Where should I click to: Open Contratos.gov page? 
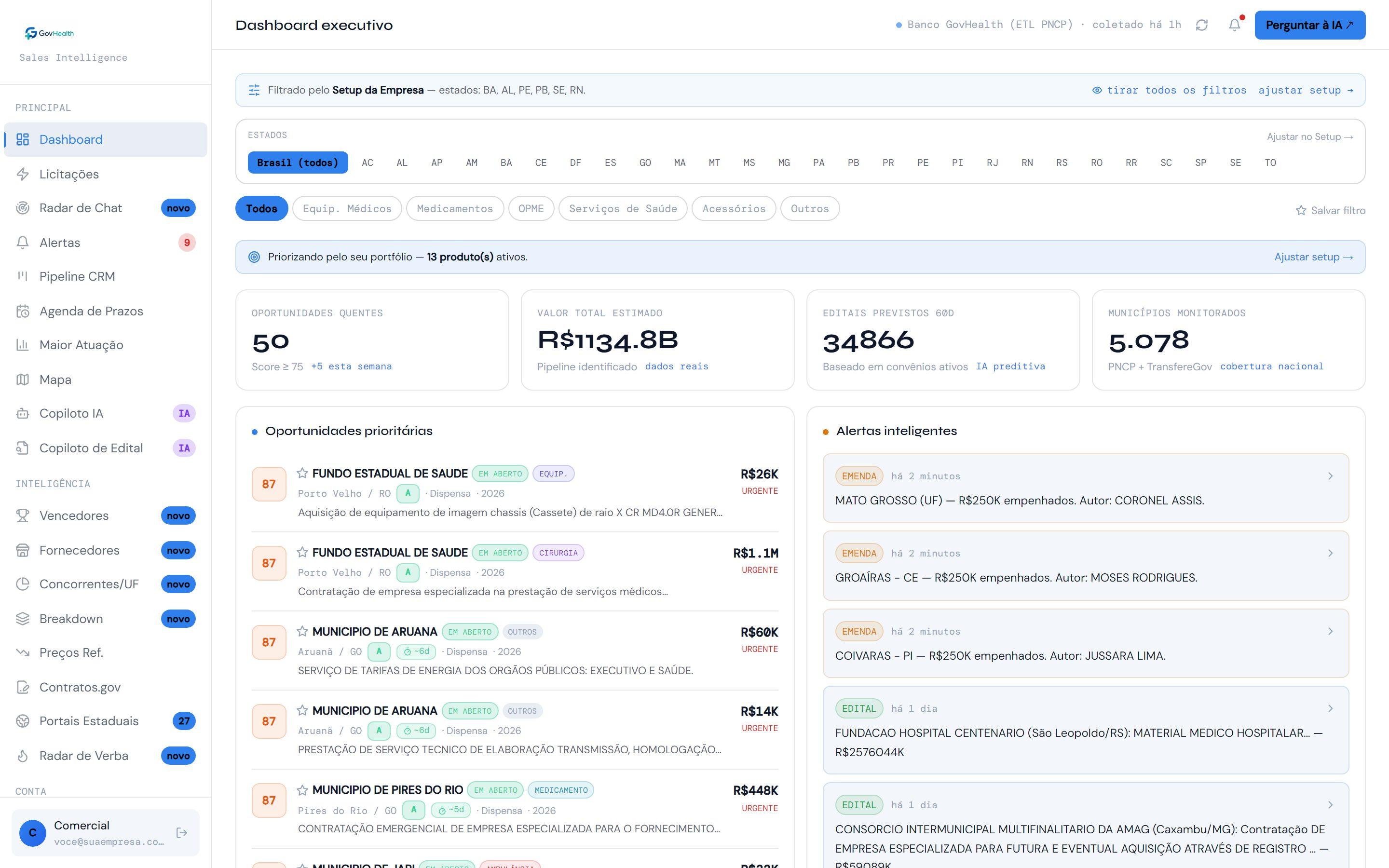106,687
